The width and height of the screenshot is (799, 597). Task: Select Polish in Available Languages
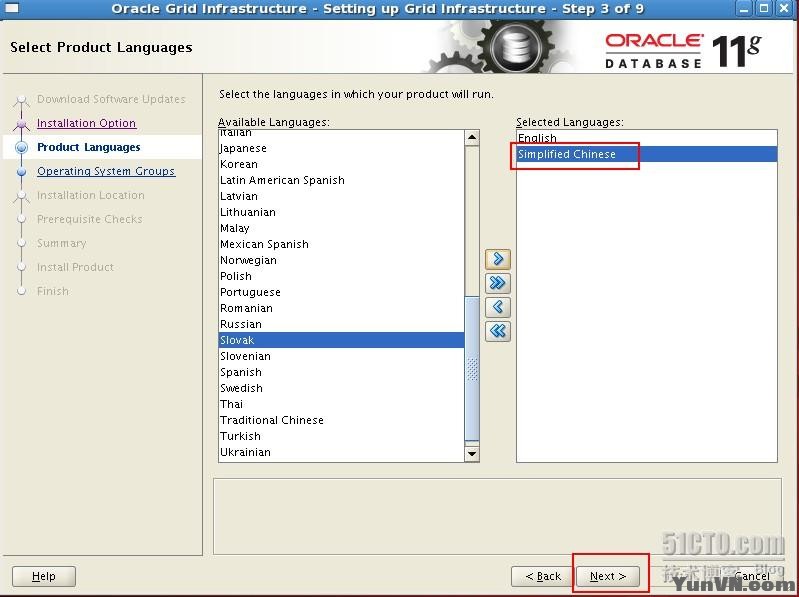point(341,276)
